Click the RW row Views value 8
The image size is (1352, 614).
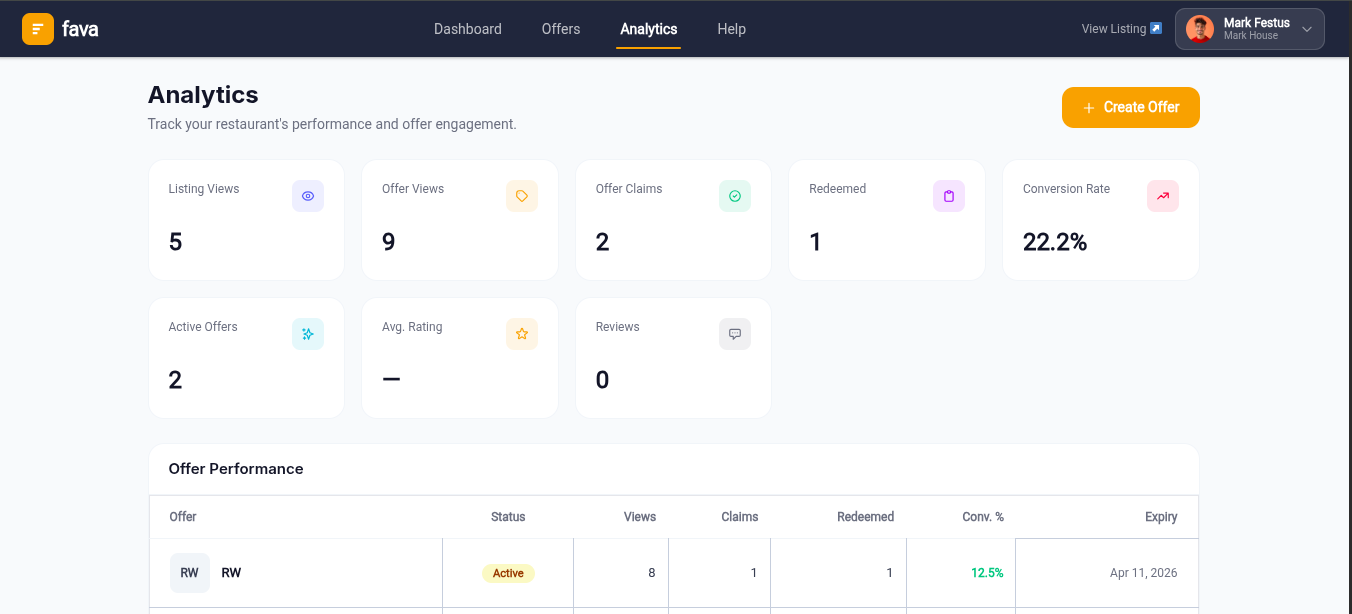pyautogui.click(x=652, y=573)
